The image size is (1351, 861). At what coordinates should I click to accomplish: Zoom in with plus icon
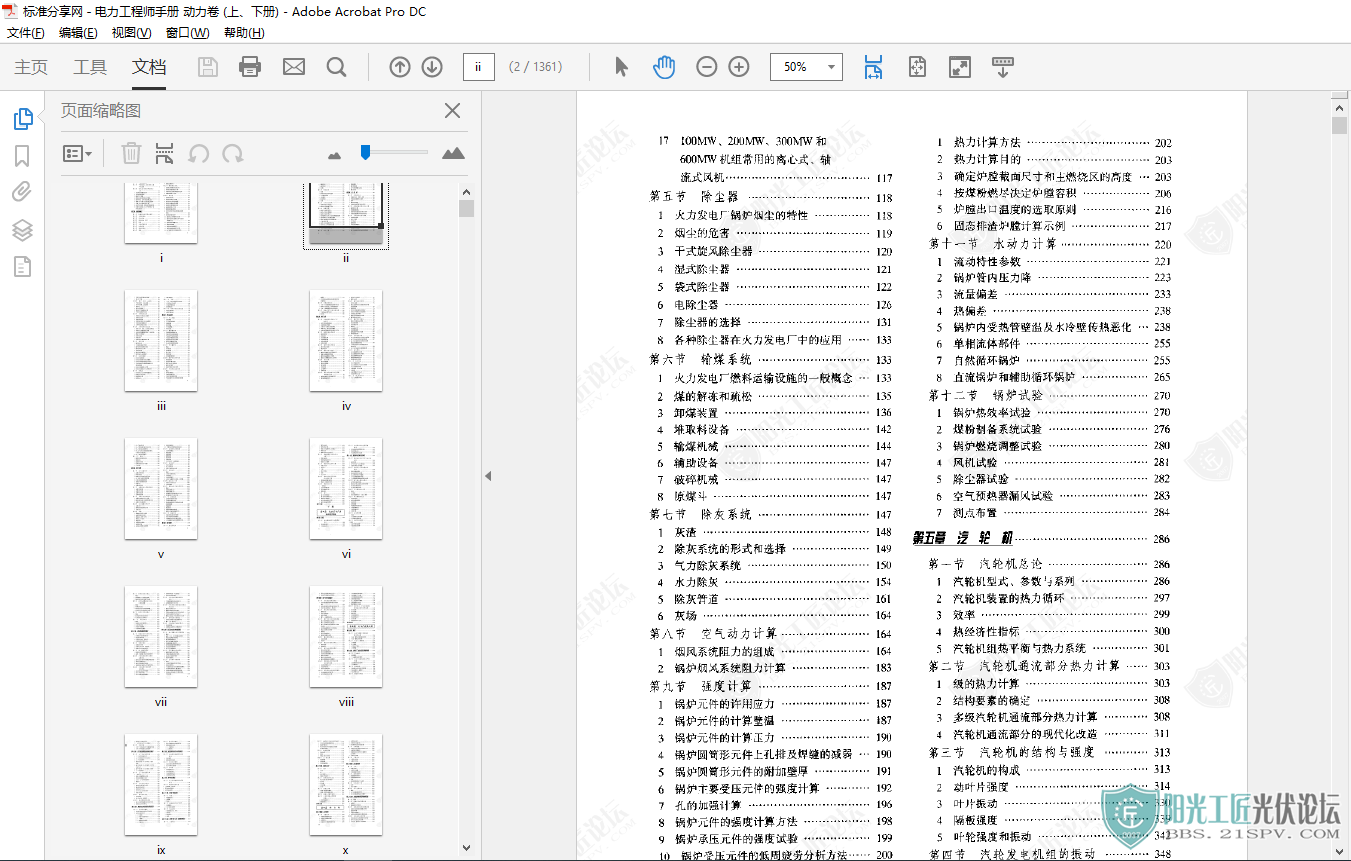(739, 67)
